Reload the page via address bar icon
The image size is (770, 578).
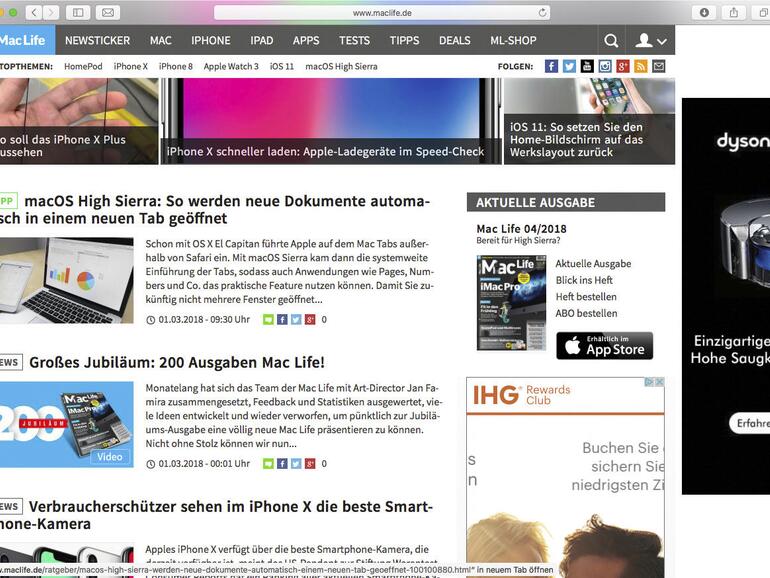tap(542, 13)
